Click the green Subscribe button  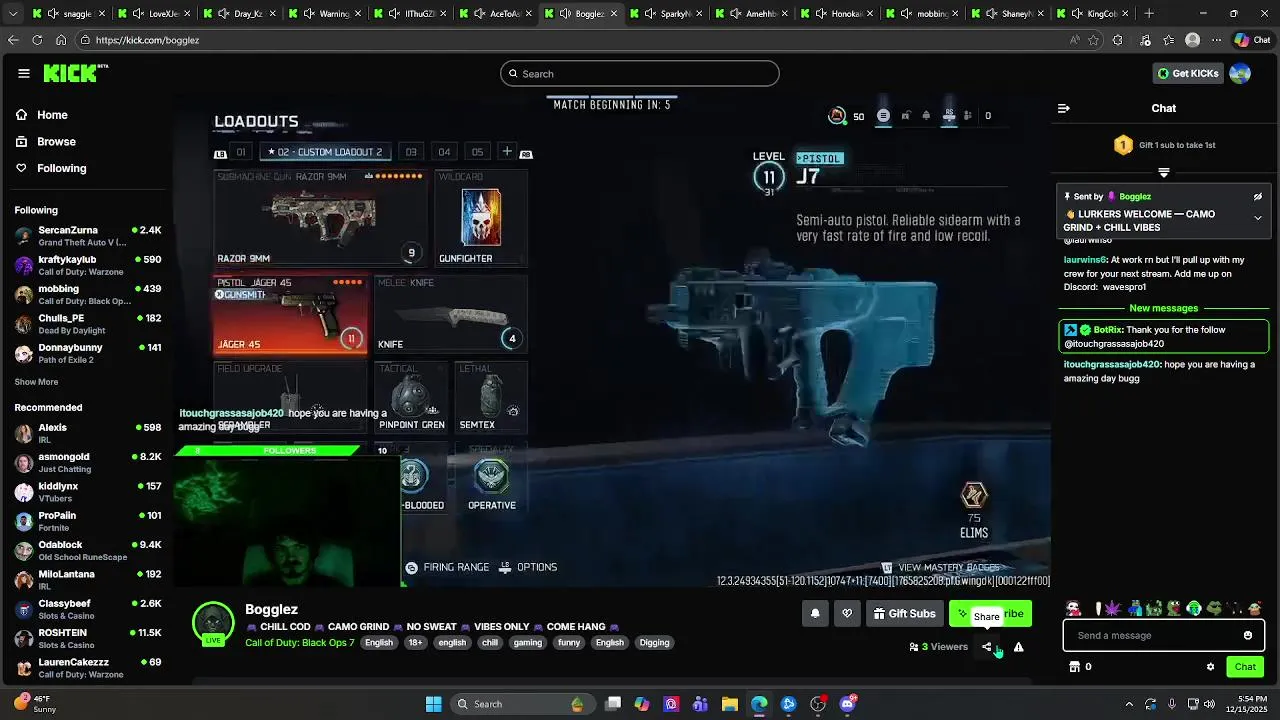point(990,614)
